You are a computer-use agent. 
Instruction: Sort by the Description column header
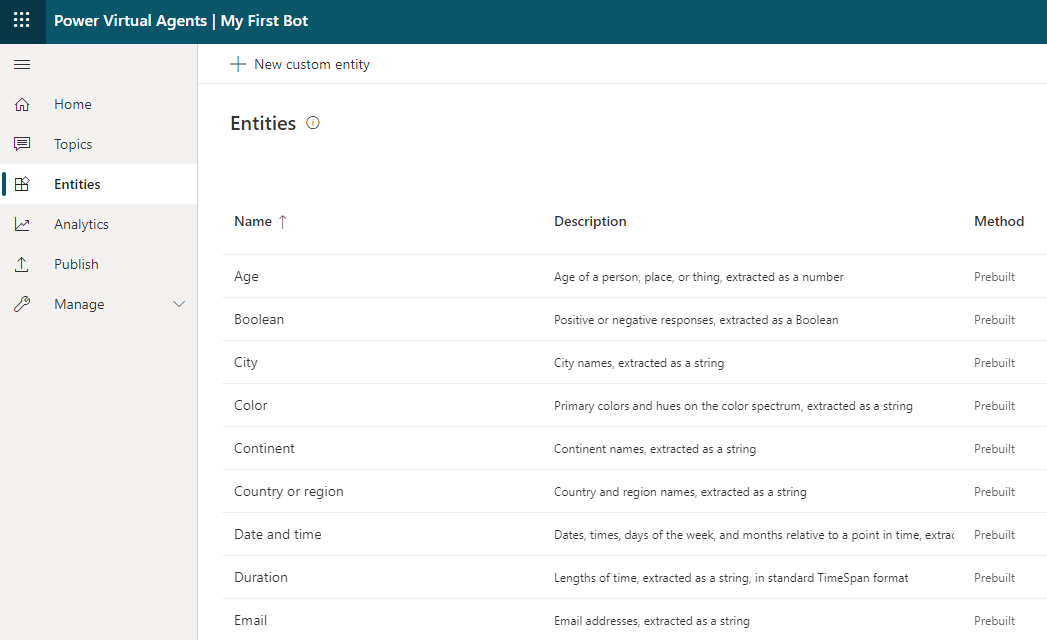pos(590,221)
